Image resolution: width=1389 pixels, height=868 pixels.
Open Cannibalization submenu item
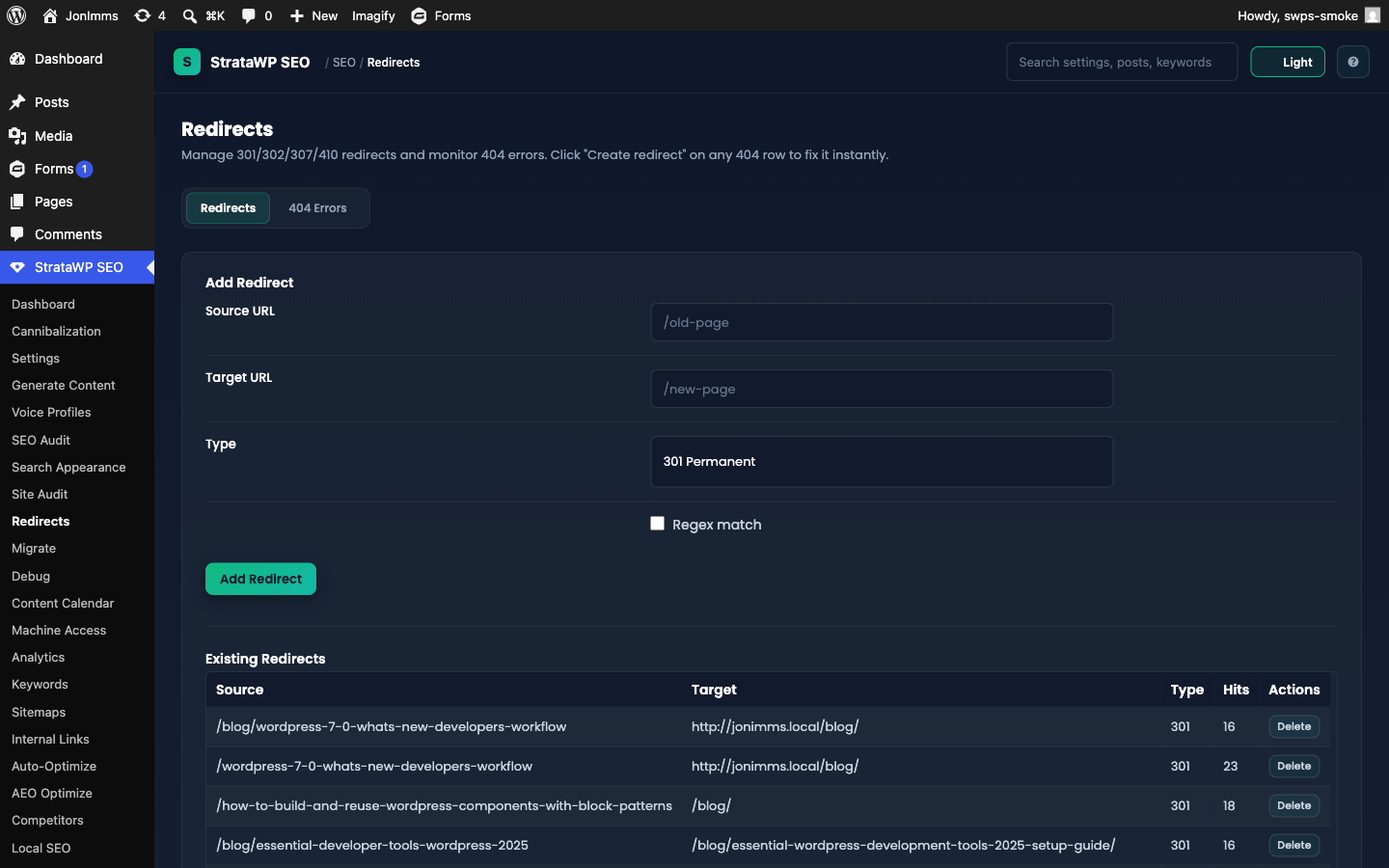point(56,331)
